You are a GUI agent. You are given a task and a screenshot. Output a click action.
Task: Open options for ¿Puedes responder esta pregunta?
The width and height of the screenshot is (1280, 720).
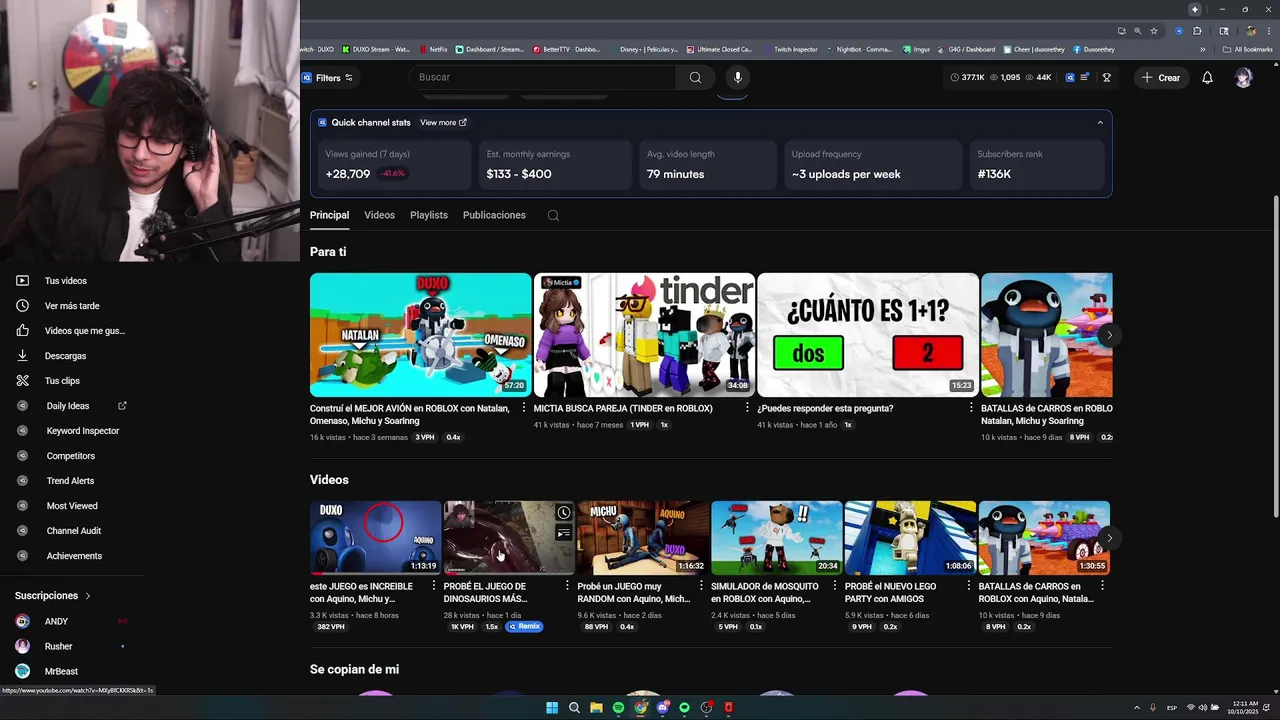coord(971,408)
